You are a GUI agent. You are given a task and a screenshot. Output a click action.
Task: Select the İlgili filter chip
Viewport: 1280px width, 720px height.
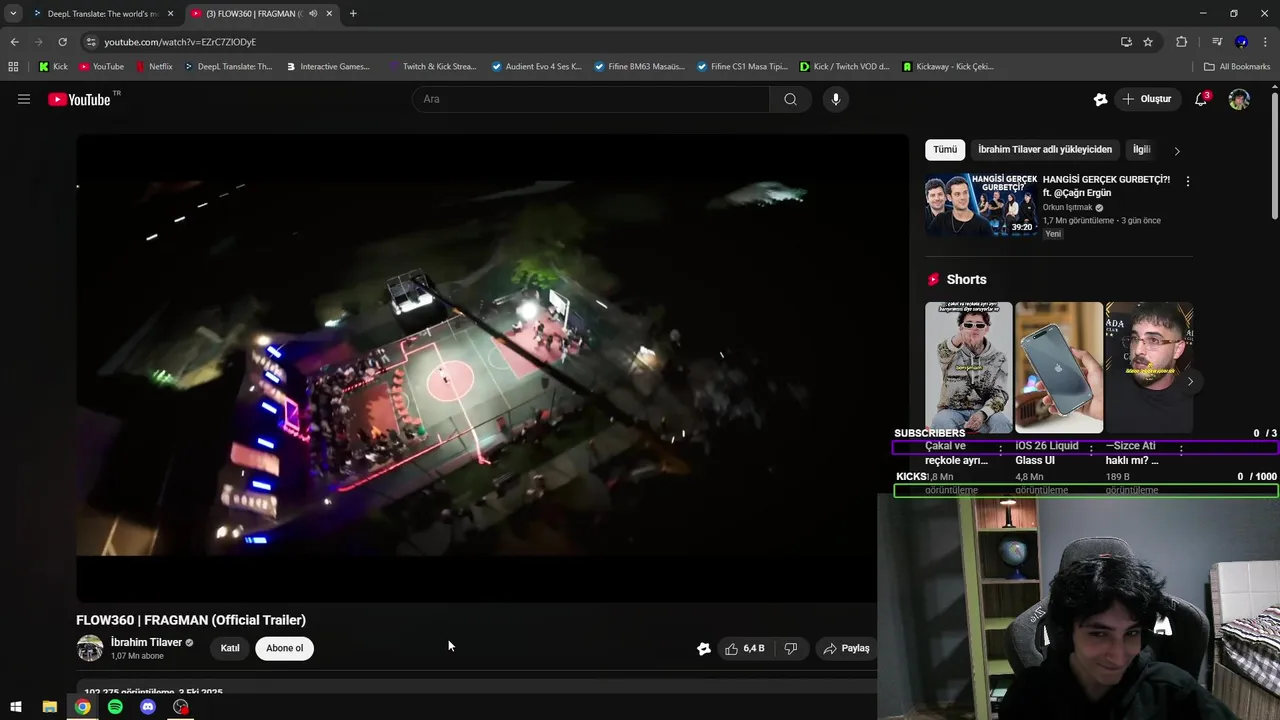click(x=1141, y=150)
